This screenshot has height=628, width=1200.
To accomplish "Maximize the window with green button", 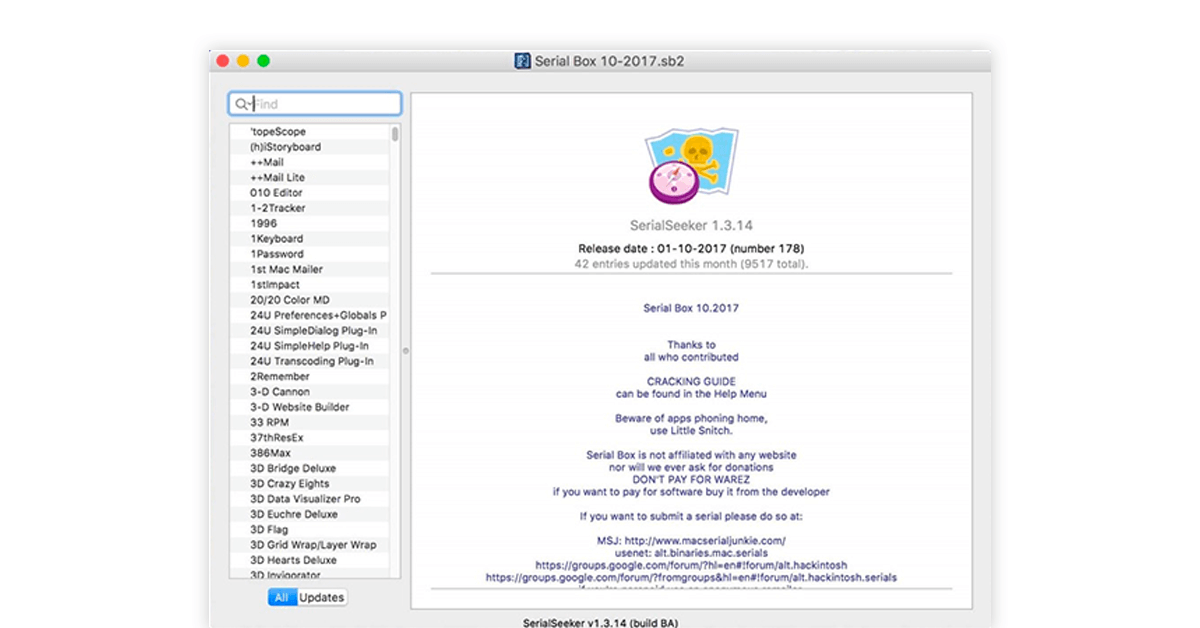I will [263, 61].
